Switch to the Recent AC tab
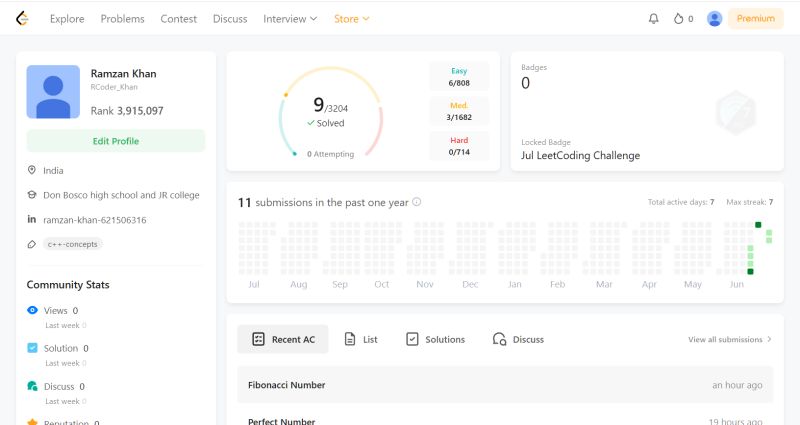 (283, 339)
